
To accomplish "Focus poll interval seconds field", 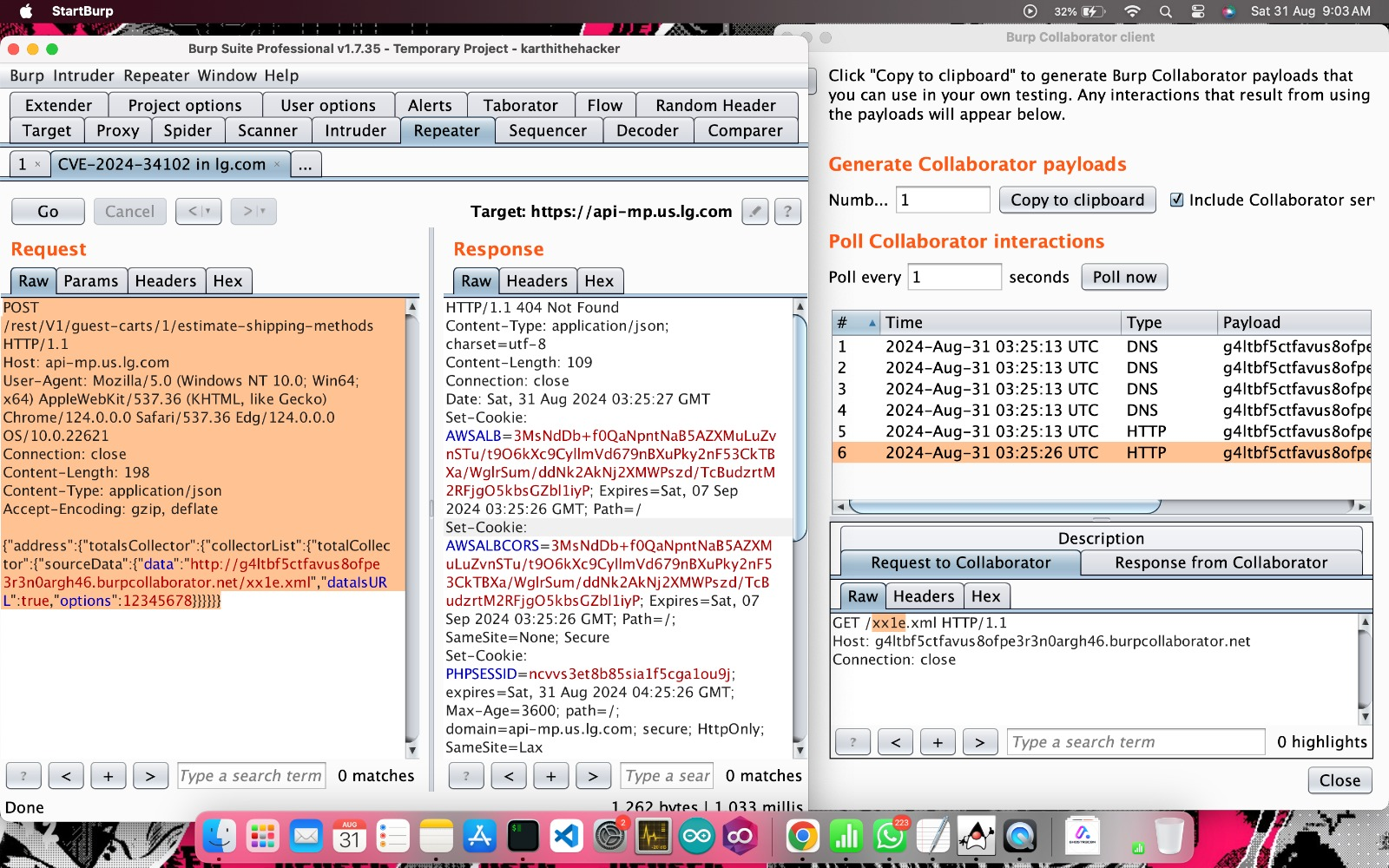I will 954,277.
